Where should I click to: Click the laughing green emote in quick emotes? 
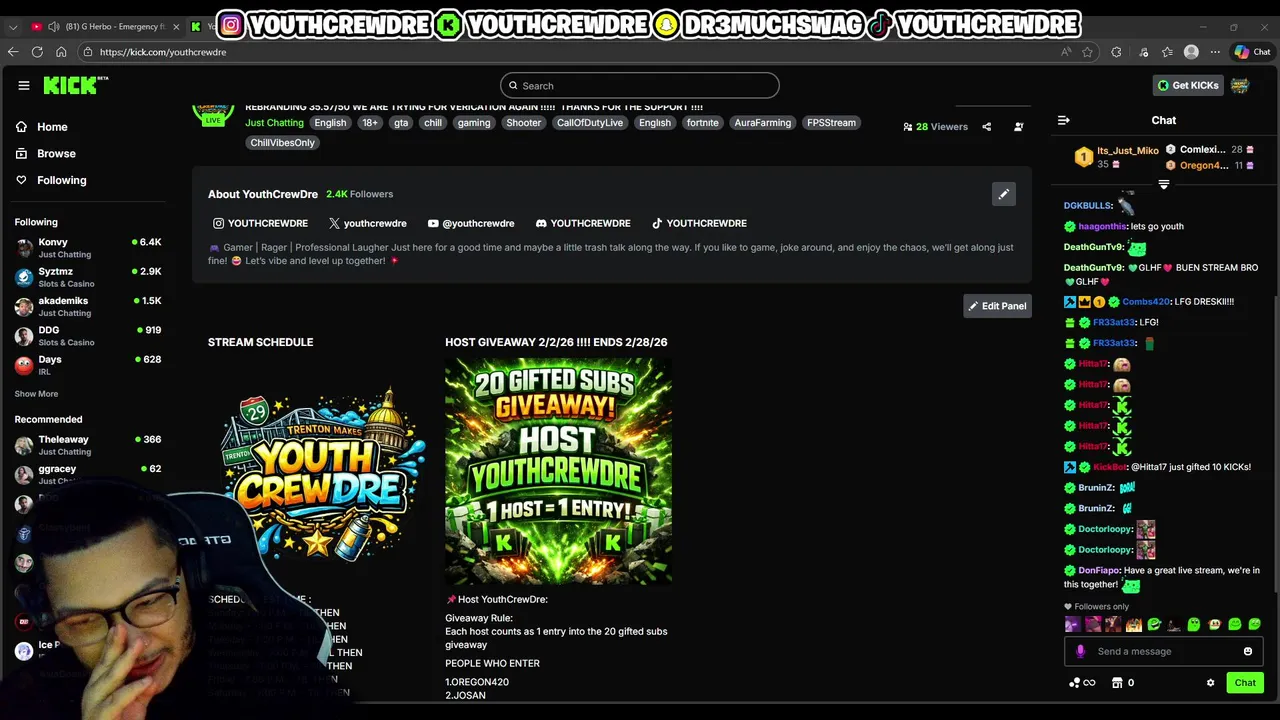coord(1154,625)
